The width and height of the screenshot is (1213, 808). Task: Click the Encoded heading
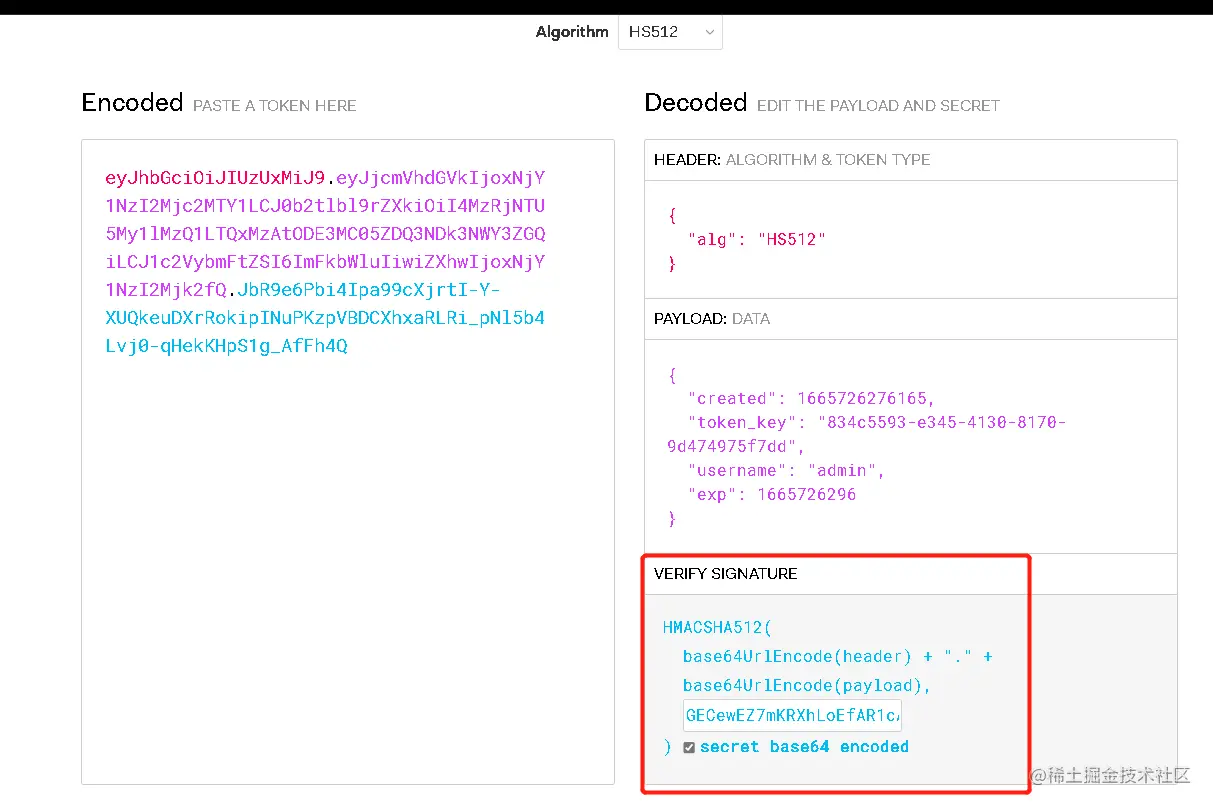[132, 102]
